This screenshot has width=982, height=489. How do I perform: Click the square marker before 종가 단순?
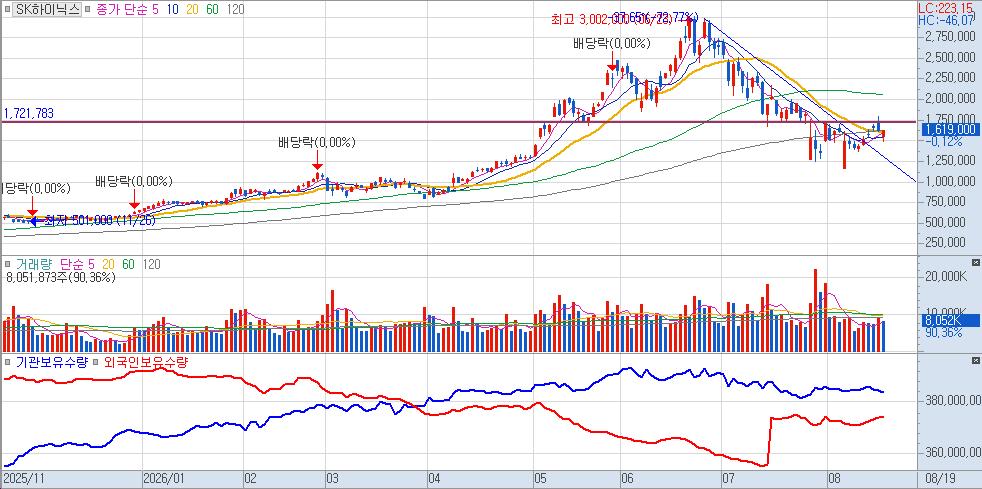click(88, 9)
